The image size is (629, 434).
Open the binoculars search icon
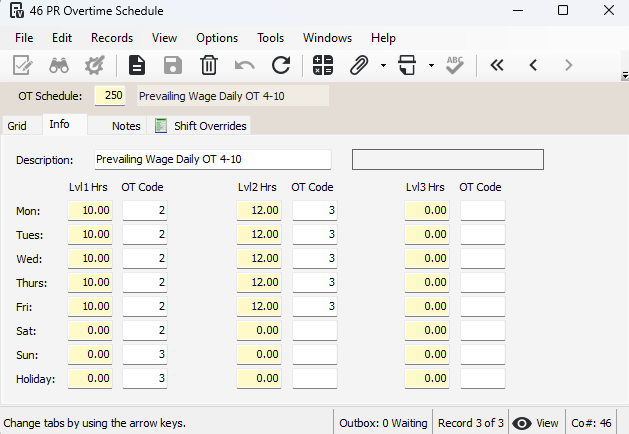[x=59, y=65]
